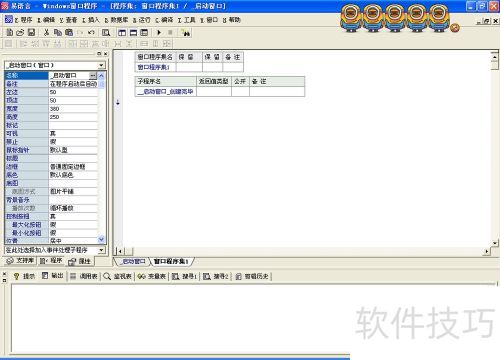Click the code editor horizontal scroll-left arrow
Screen dimensions: 500x360
(120, 251)
